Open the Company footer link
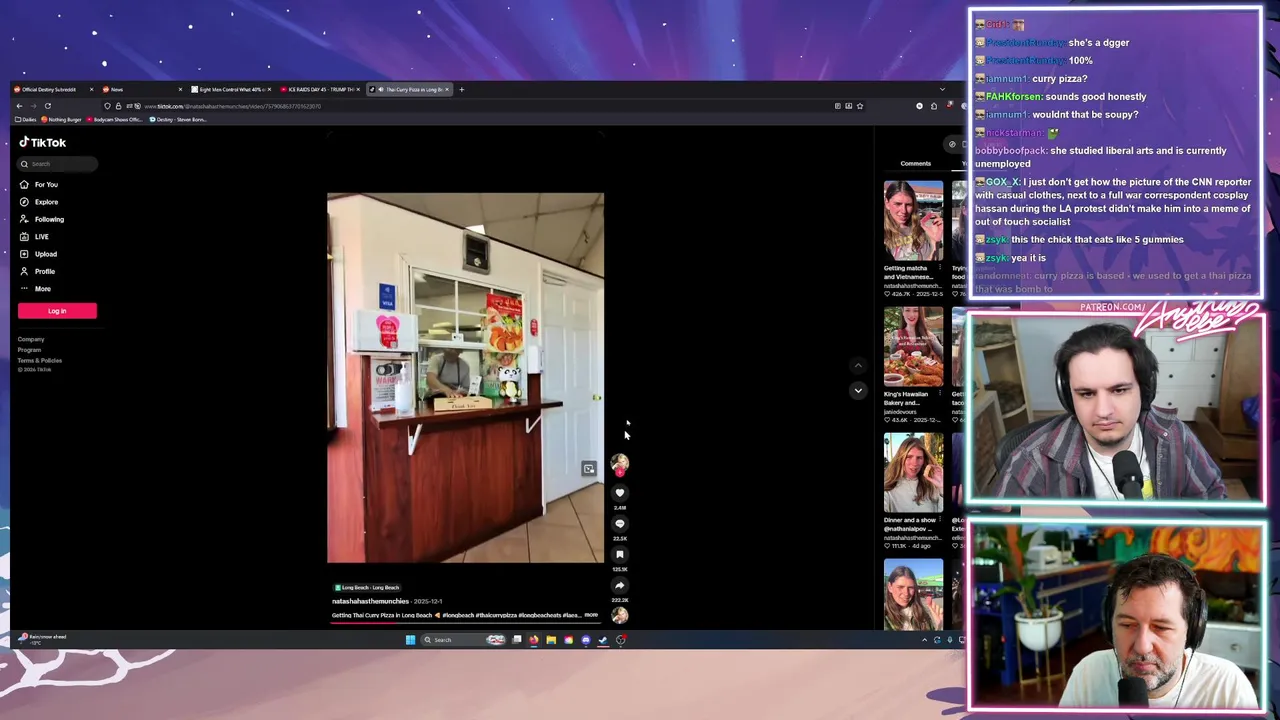 tap(31, 339)
